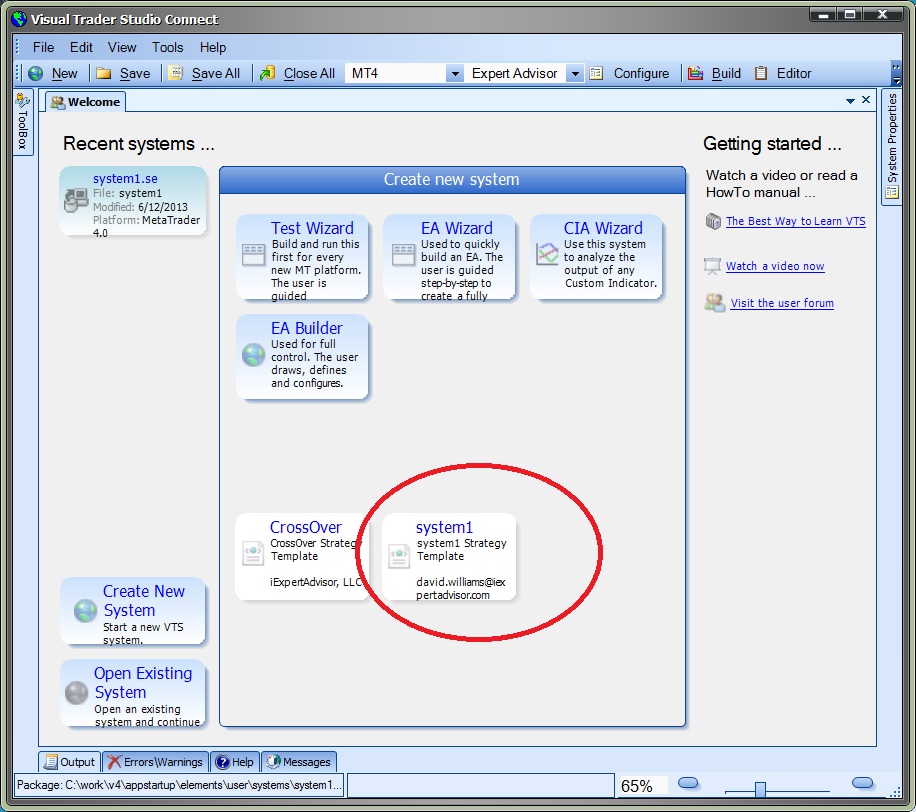Switch to the Messages tab
Viewport: 916px width, 812px height.
click(299, 762)
